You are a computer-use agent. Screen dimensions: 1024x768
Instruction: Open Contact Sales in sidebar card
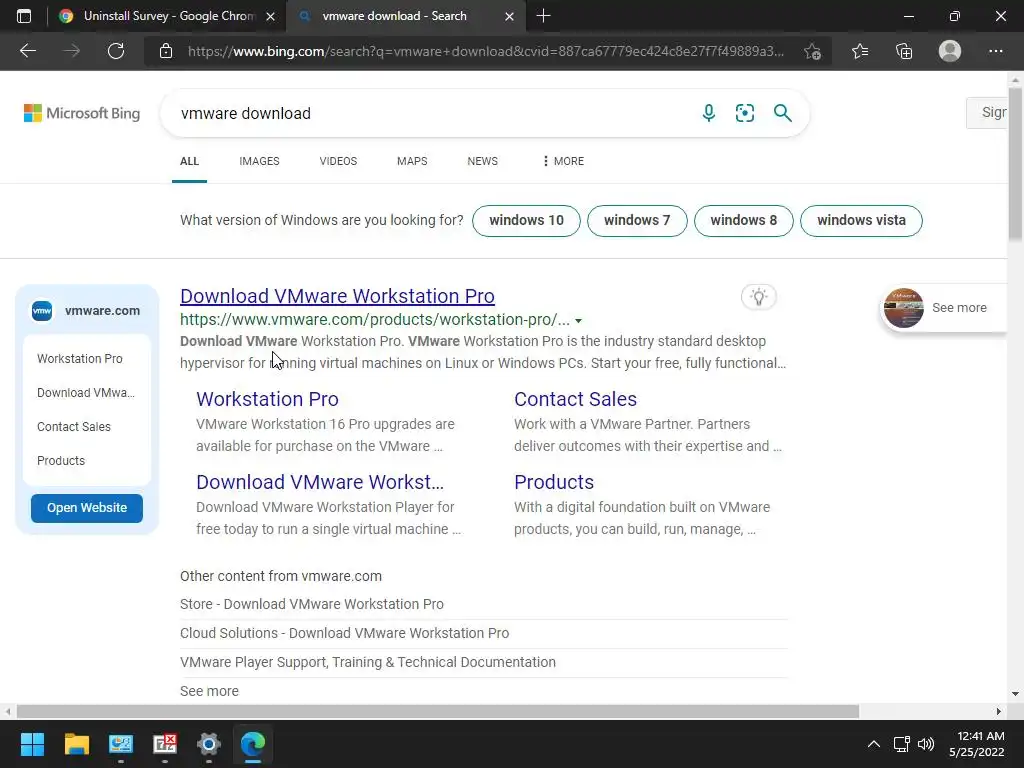74,426
